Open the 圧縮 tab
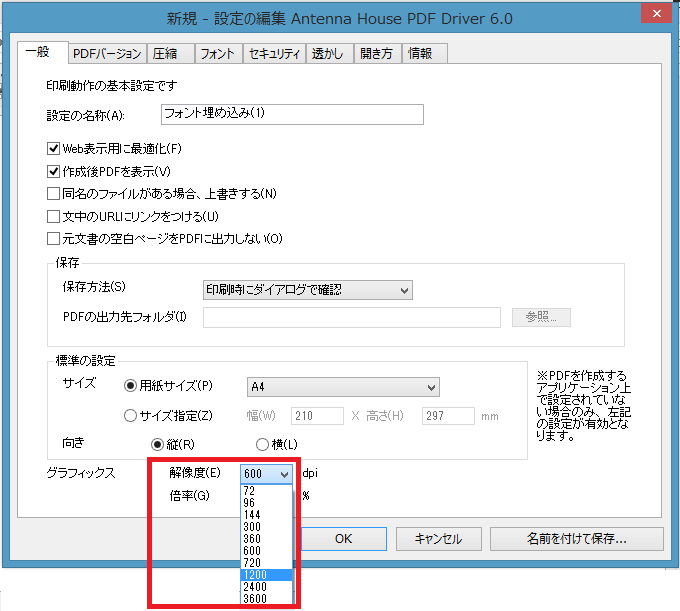Screen dimensions: 680x611 171,54
